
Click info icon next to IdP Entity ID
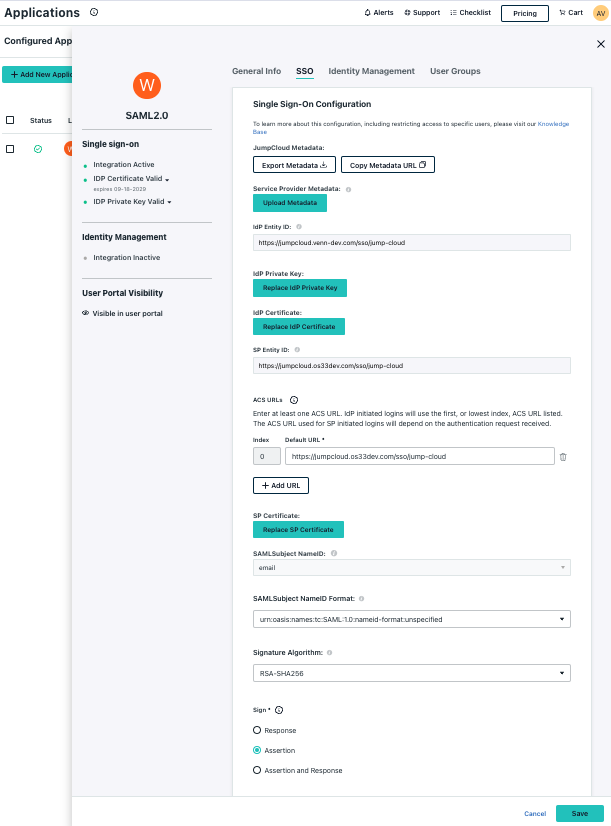299,227
